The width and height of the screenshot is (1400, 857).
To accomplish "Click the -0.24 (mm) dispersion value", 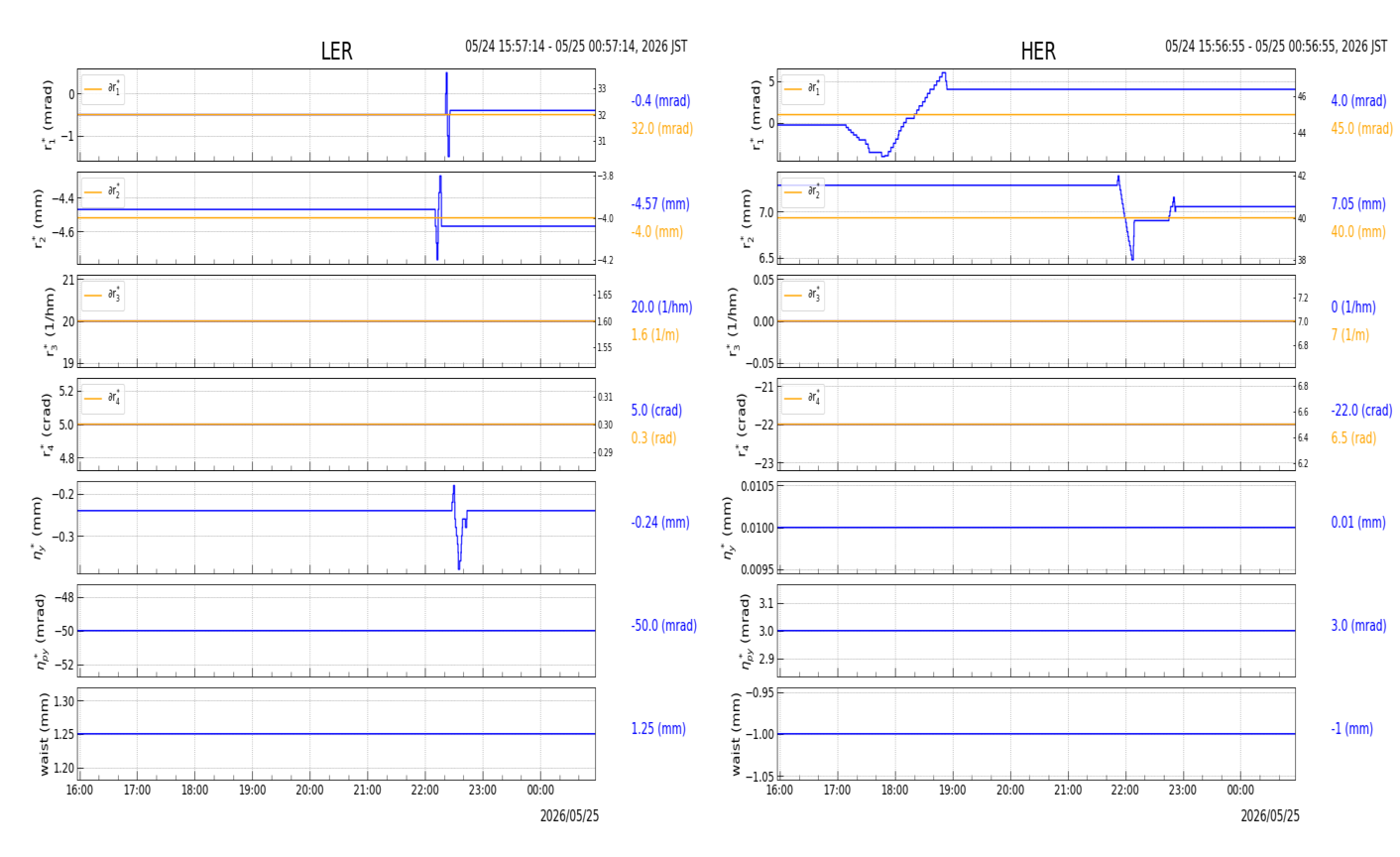I will (x=660, y=522).
